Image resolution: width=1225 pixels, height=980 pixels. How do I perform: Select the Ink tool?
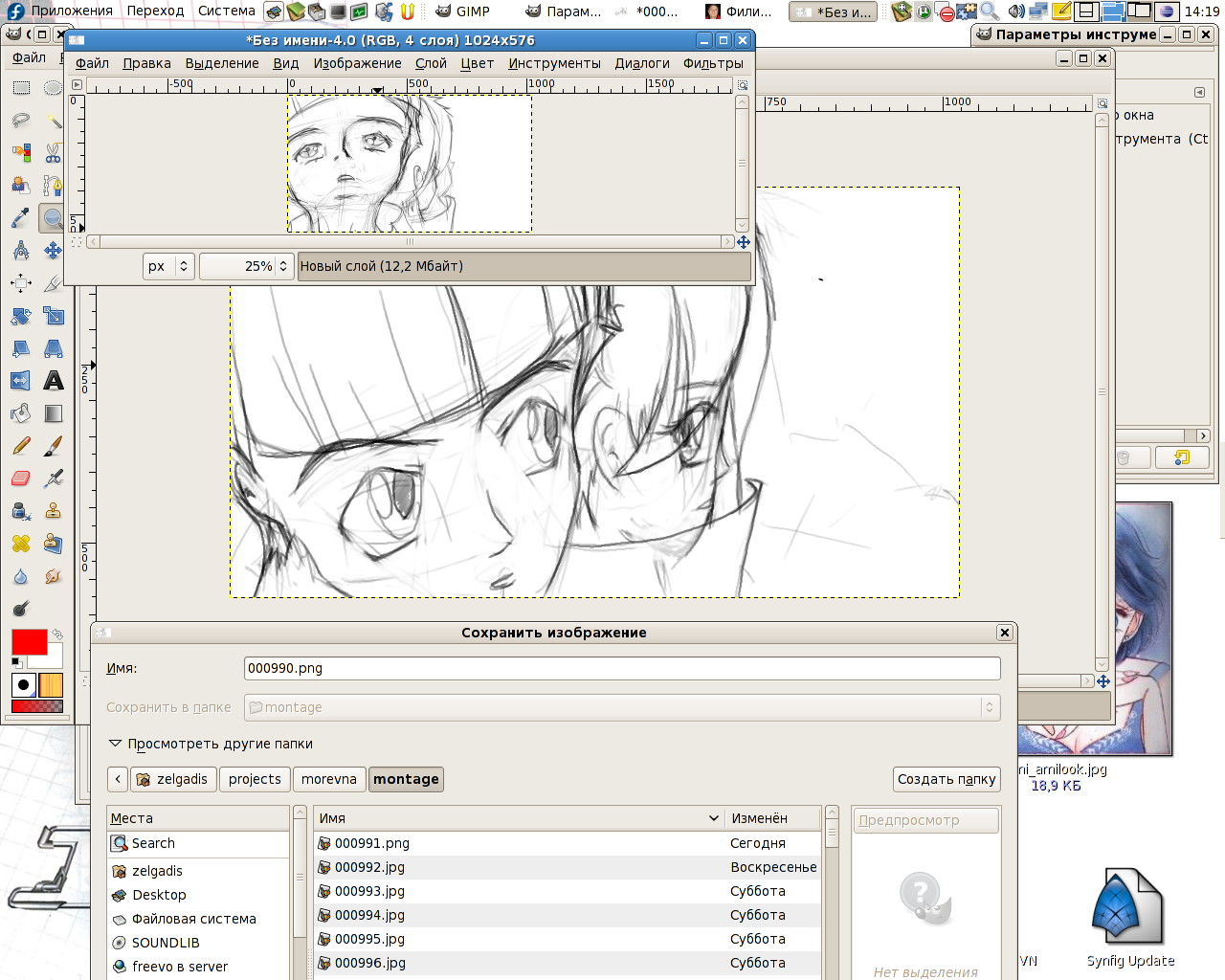coord(21,511)
